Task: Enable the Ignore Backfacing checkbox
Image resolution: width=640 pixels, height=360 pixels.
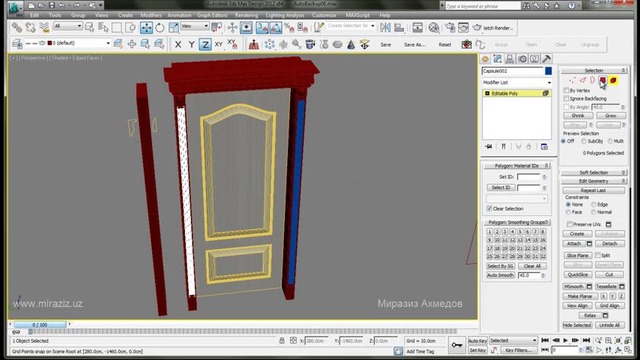Action: [x=566, y=98]
